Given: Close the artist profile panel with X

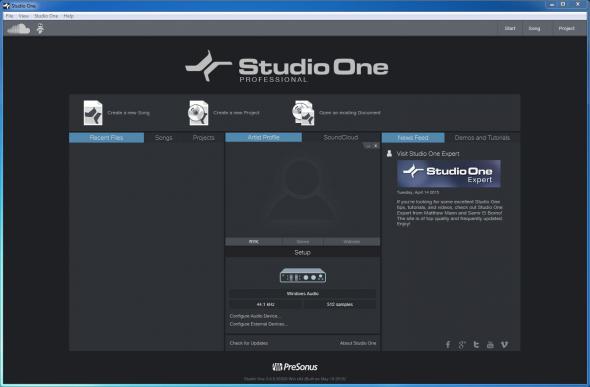Looking at the screenshot, I should click(376, 146).
